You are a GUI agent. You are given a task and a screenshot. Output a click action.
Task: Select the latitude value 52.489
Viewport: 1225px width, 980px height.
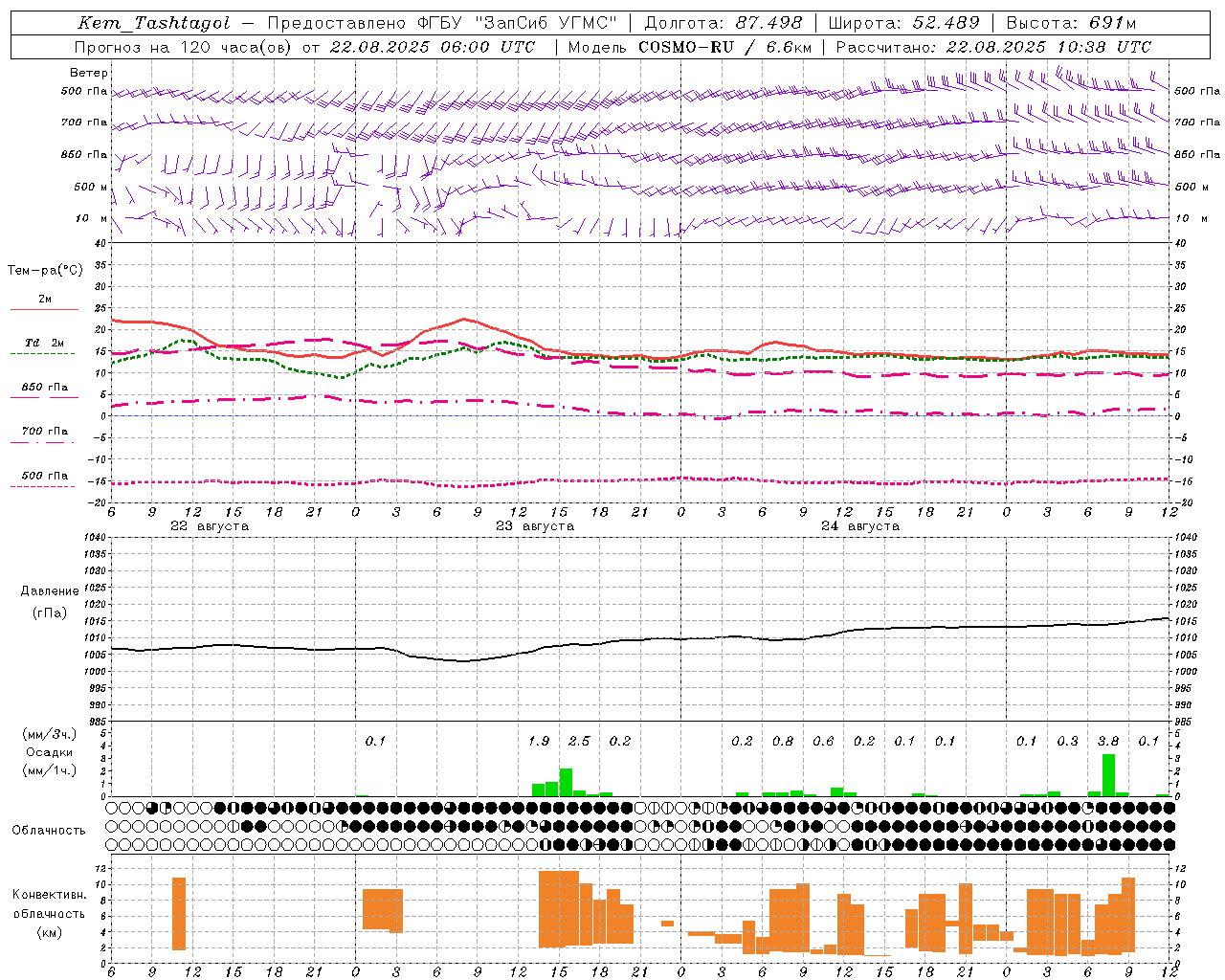click(x=946, y=23)
